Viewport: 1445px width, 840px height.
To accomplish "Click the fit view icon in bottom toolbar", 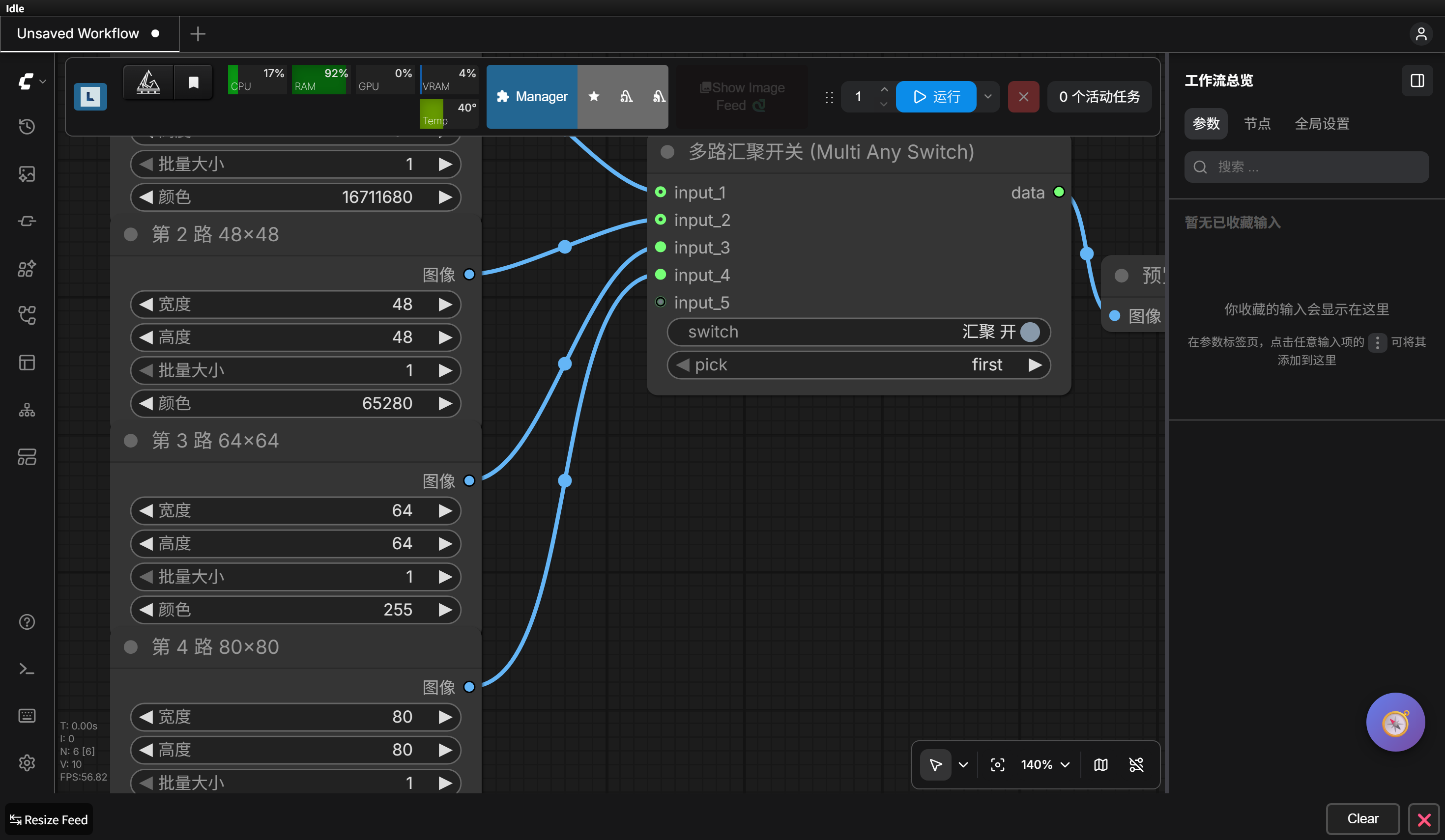I will tap(998, 764).
